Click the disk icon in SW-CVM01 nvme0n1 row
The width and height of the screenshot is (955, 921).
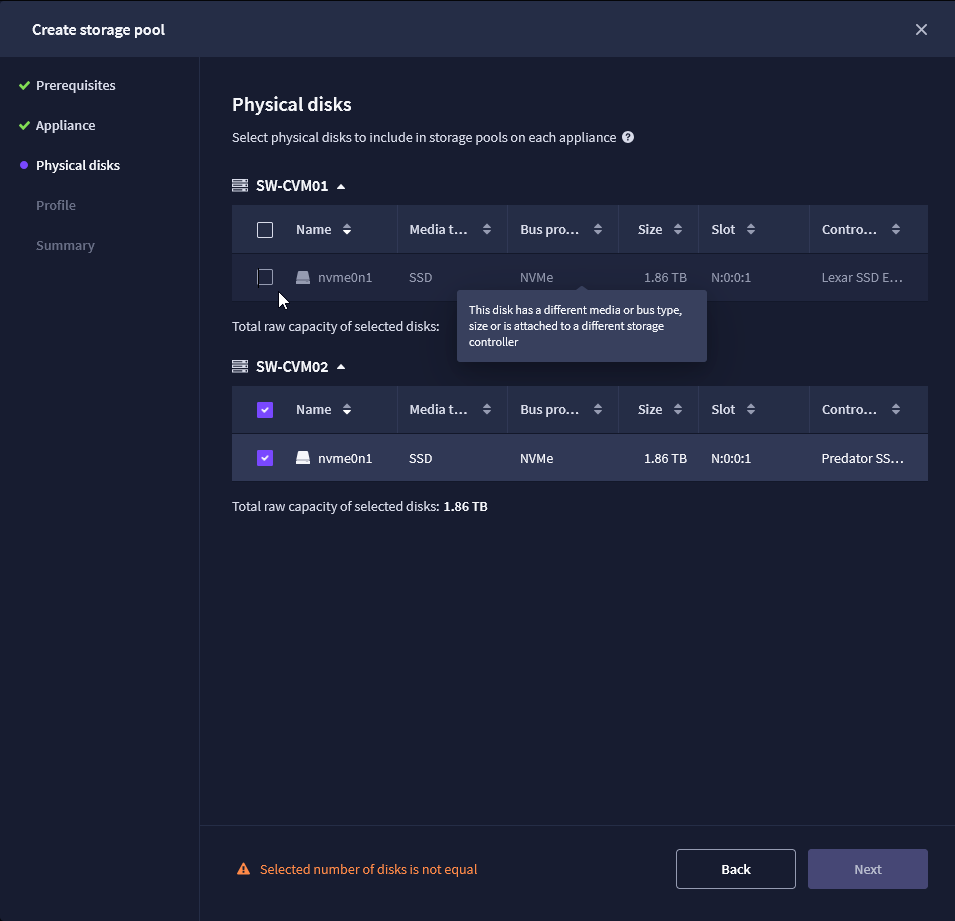303,277
